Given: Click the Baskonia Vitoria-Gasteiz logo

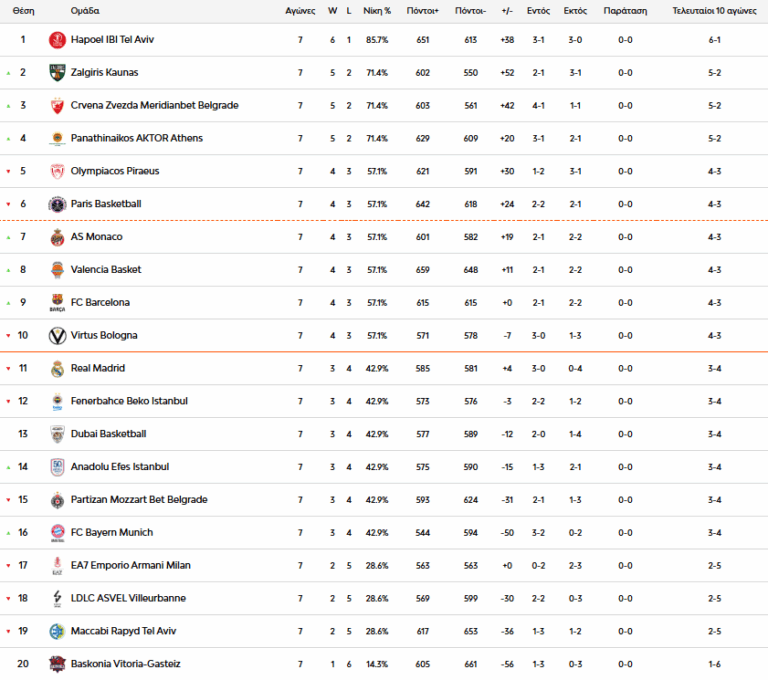Looking at the screenshot, I should [56, 664].
